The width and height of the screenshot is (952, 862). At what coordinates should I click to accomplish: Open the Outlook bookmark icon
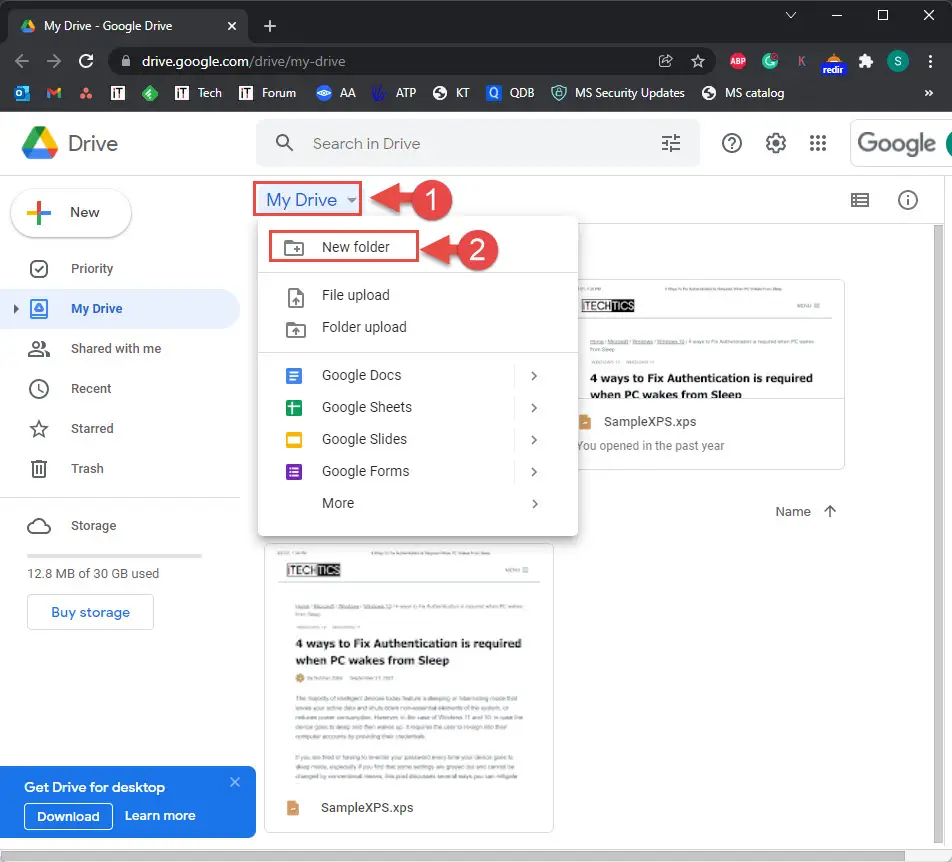click(22, 93)
